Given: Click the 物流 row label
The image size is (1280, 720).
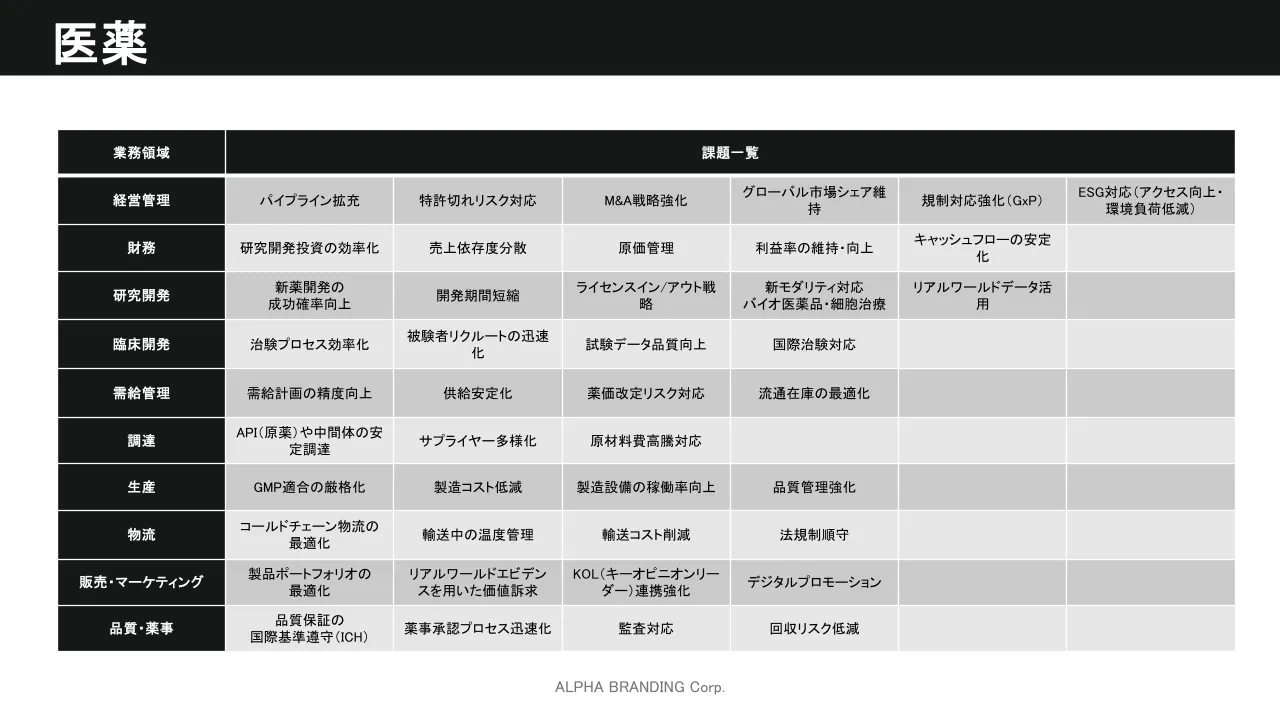Looking at the screenshot, I should (x=141, y=534).
